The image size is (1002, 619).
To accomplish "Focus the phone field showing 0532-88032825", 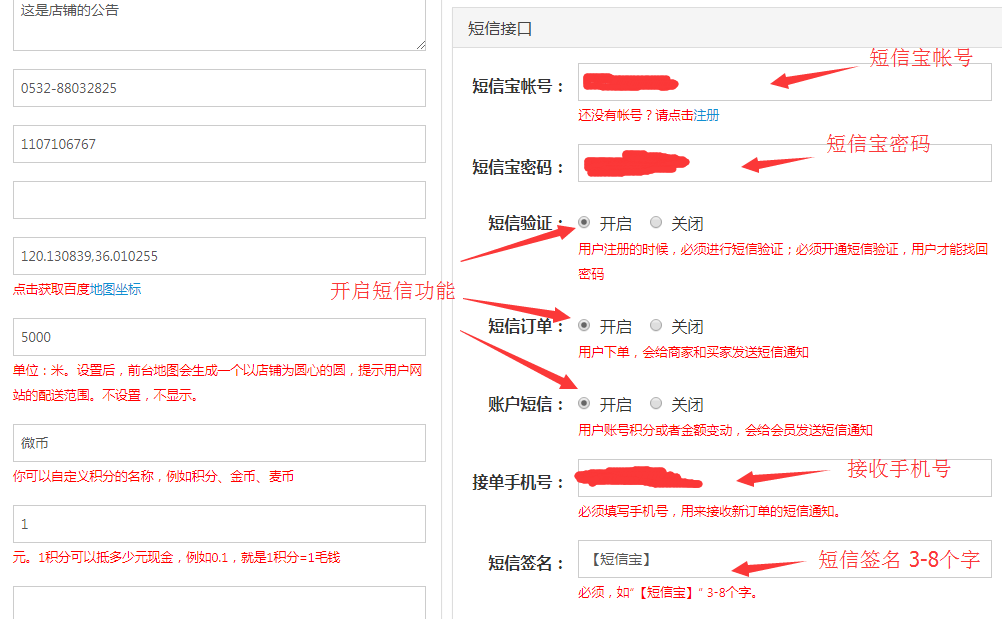I will point(219,88).
